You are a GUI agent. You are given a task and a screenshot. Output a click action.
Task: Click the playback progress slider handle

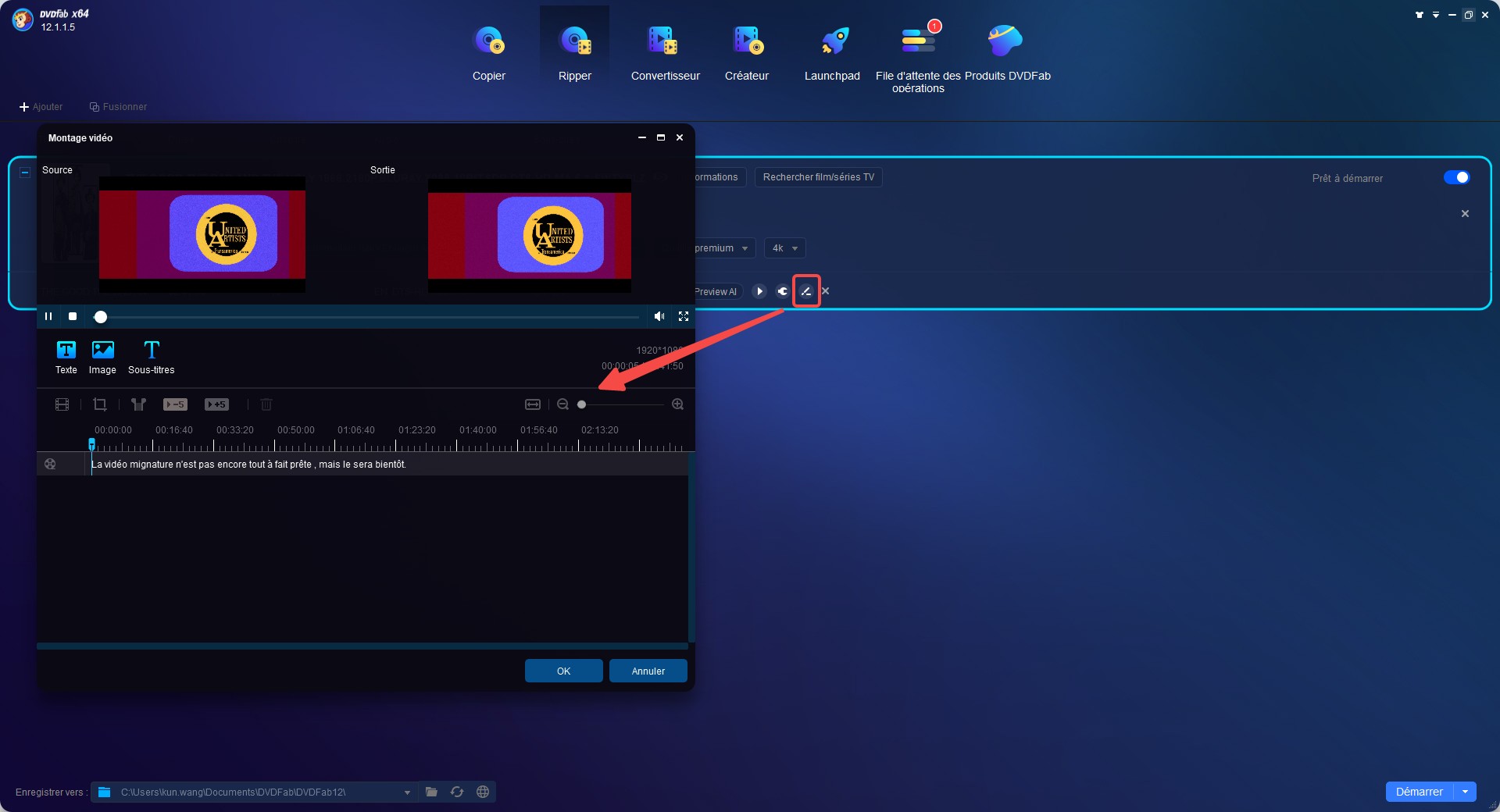[101, 316]
